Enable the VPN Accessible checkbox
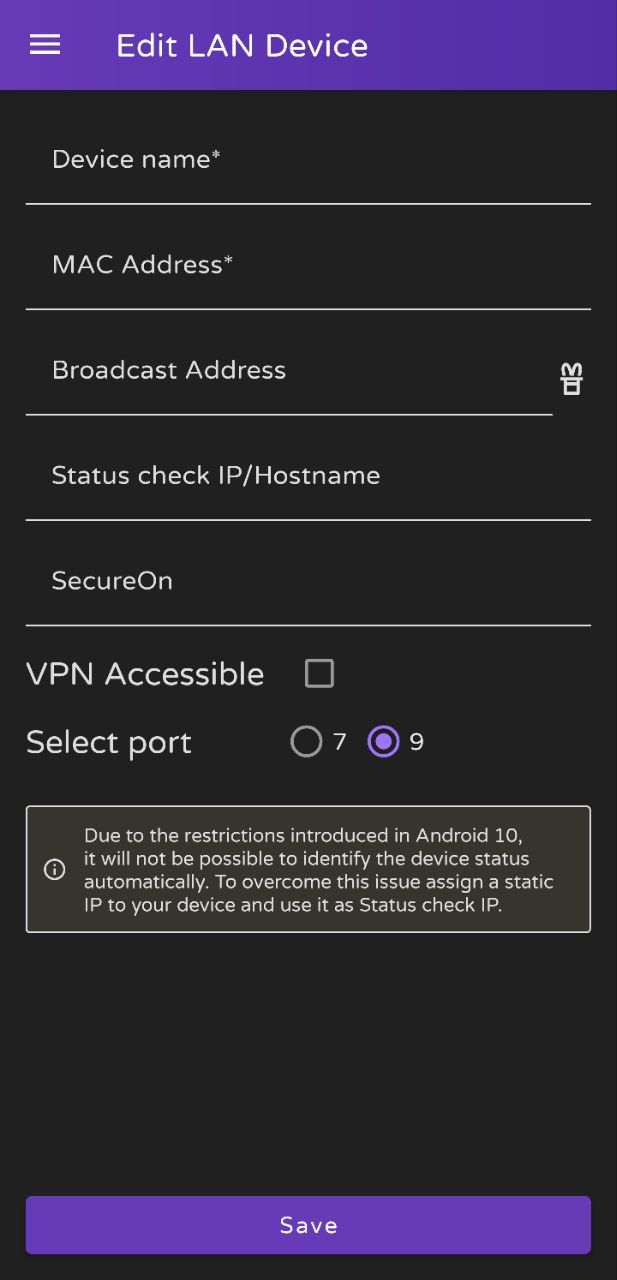The image size is (617, 1280). (319, 673)
